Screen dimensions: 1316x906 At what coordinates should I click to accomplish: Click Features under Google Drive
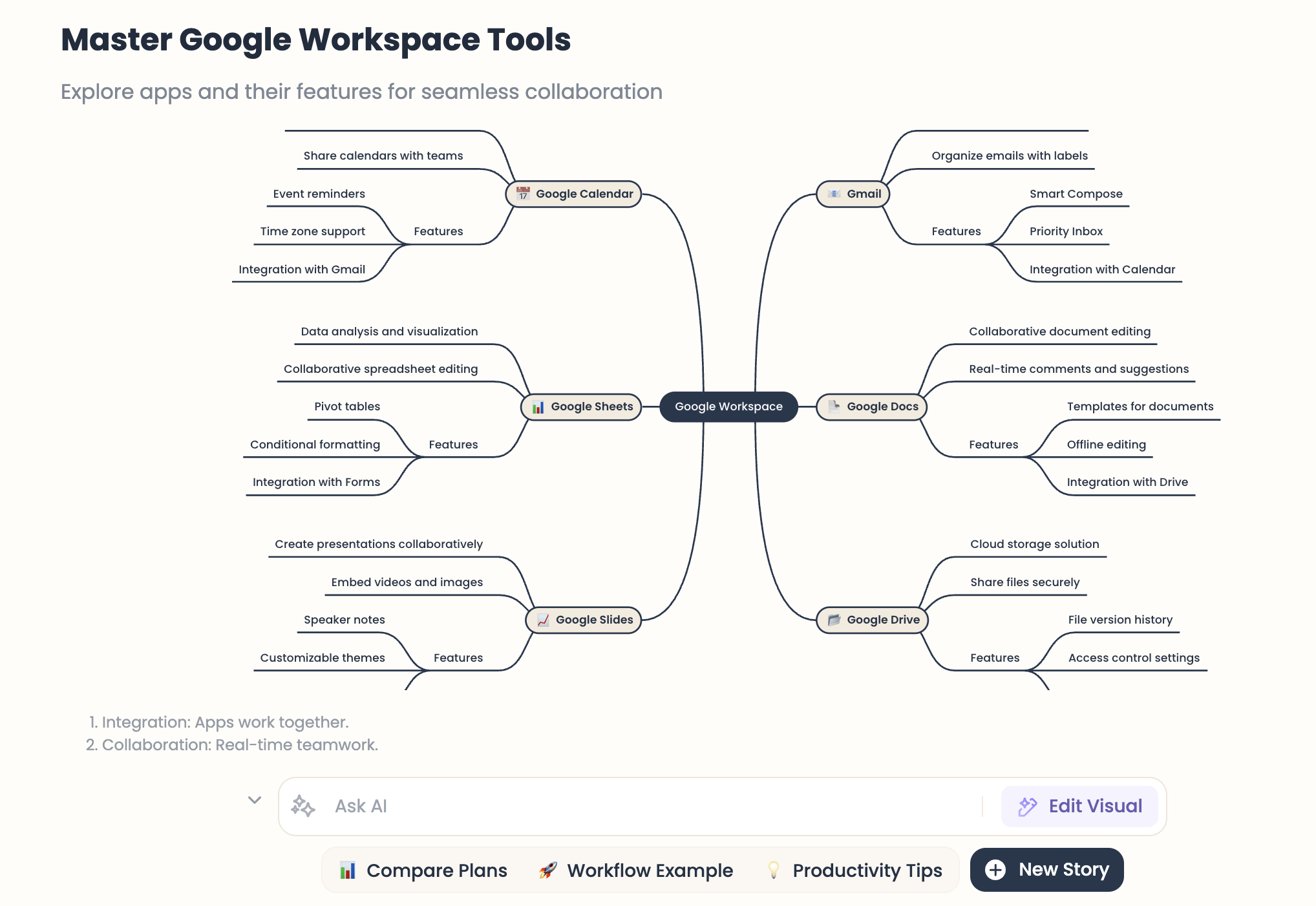pos(995,658)
